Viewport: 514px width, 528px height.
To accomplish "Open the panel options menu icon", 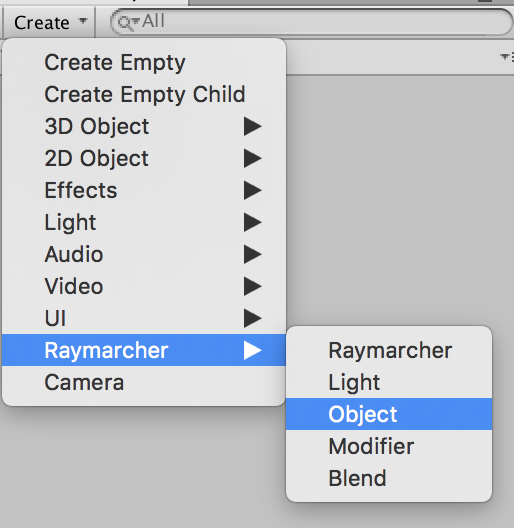I will [507, 57].
